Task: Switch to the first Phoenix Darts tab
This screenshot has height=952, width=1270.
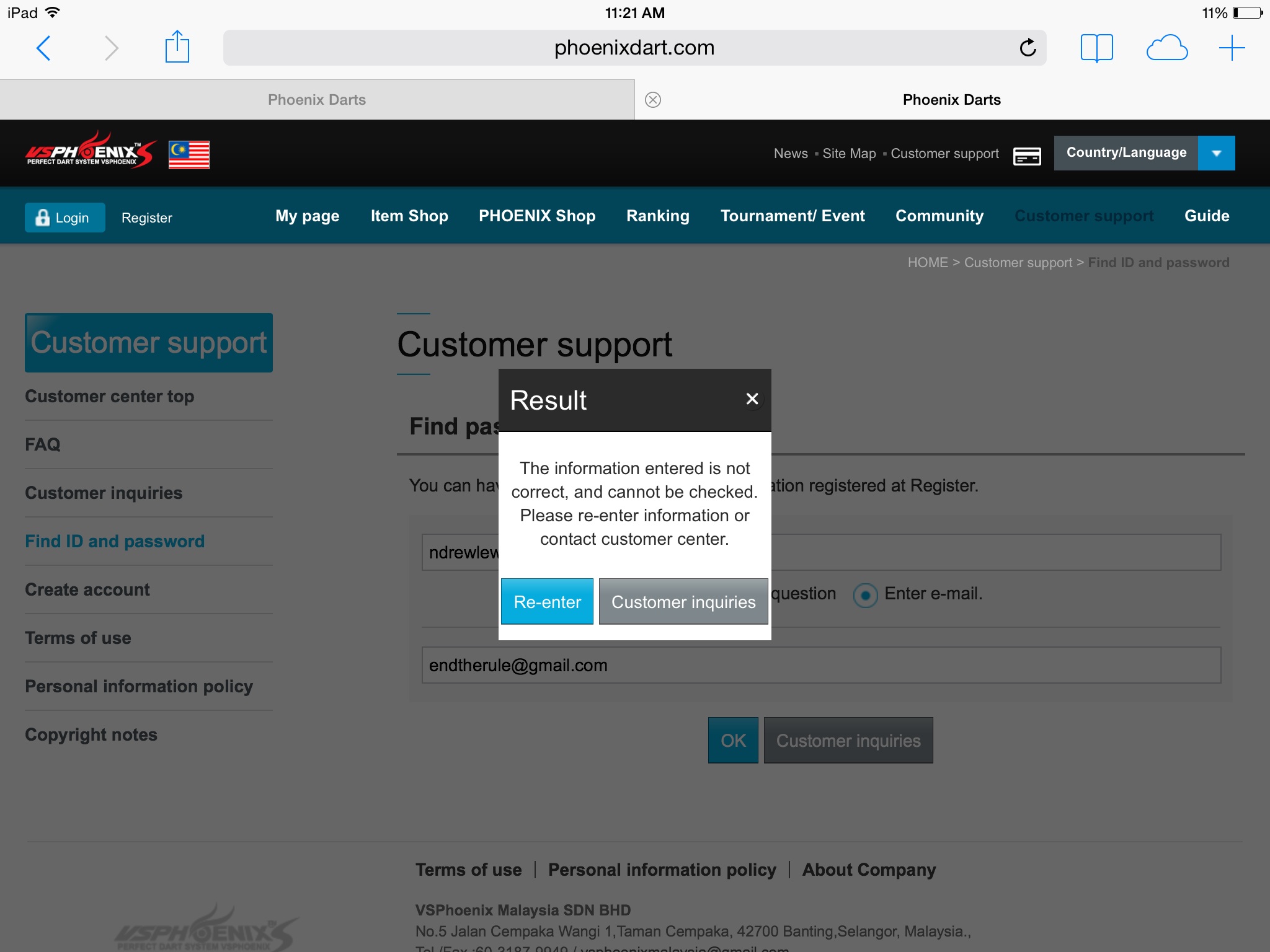Action: point(317,100)
